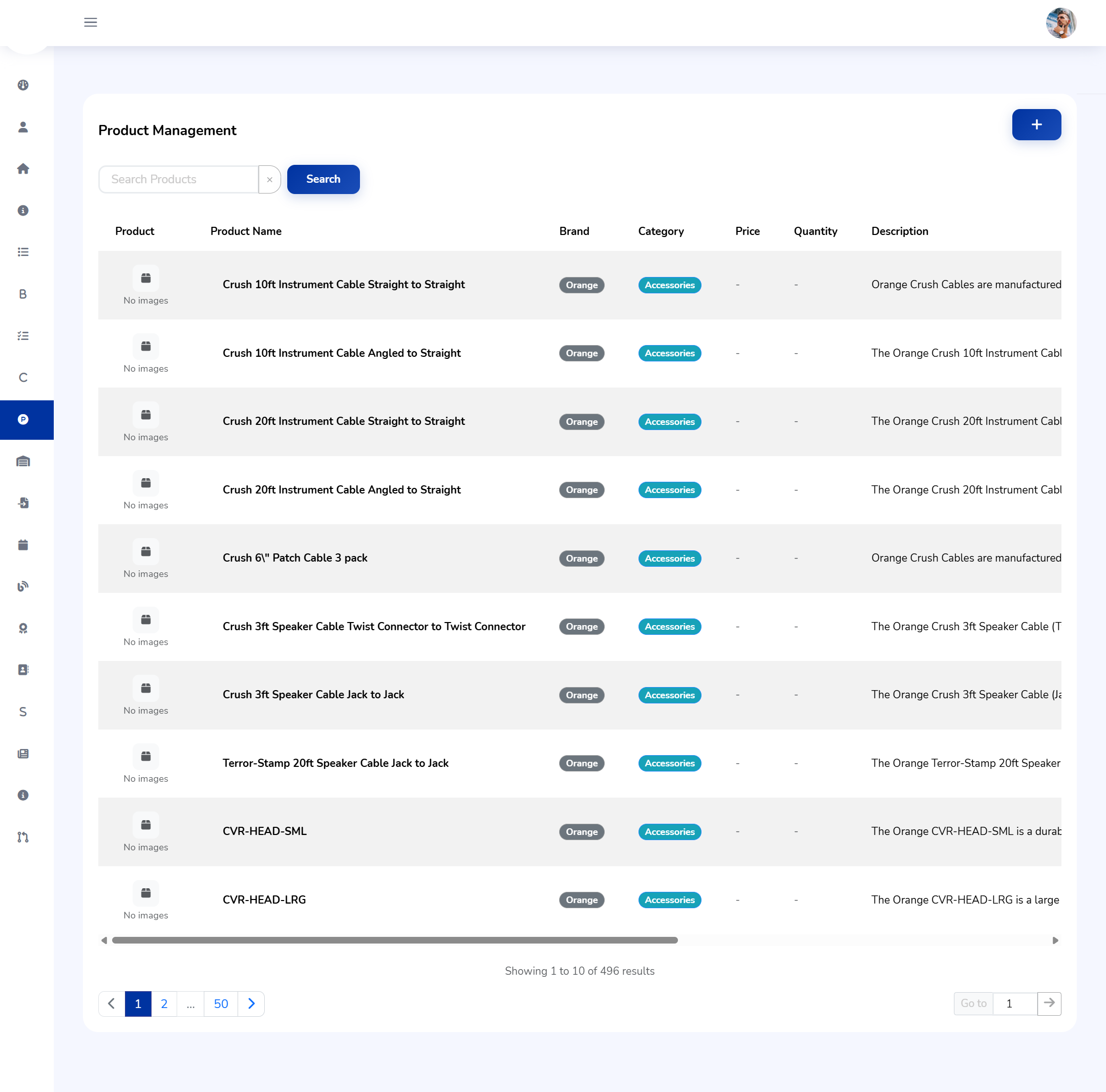The height and width of the screenshot is (1092, 1106).
Task: Open the contacts address book sidebar icon
Action: click(x=23, y=670)
